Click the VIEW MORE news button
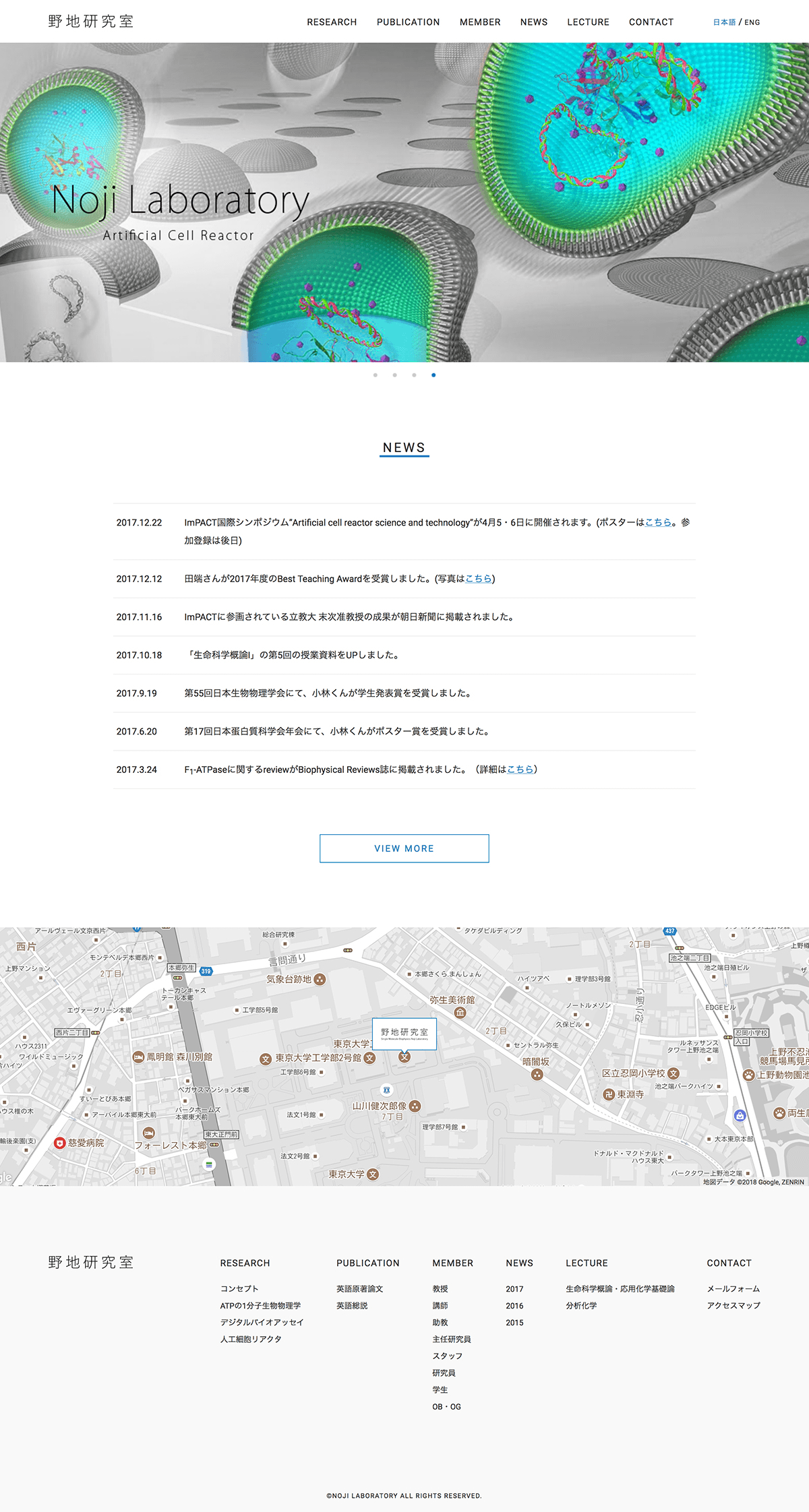The height and width of the screenshot is (1512, 809). pos(404,848)
